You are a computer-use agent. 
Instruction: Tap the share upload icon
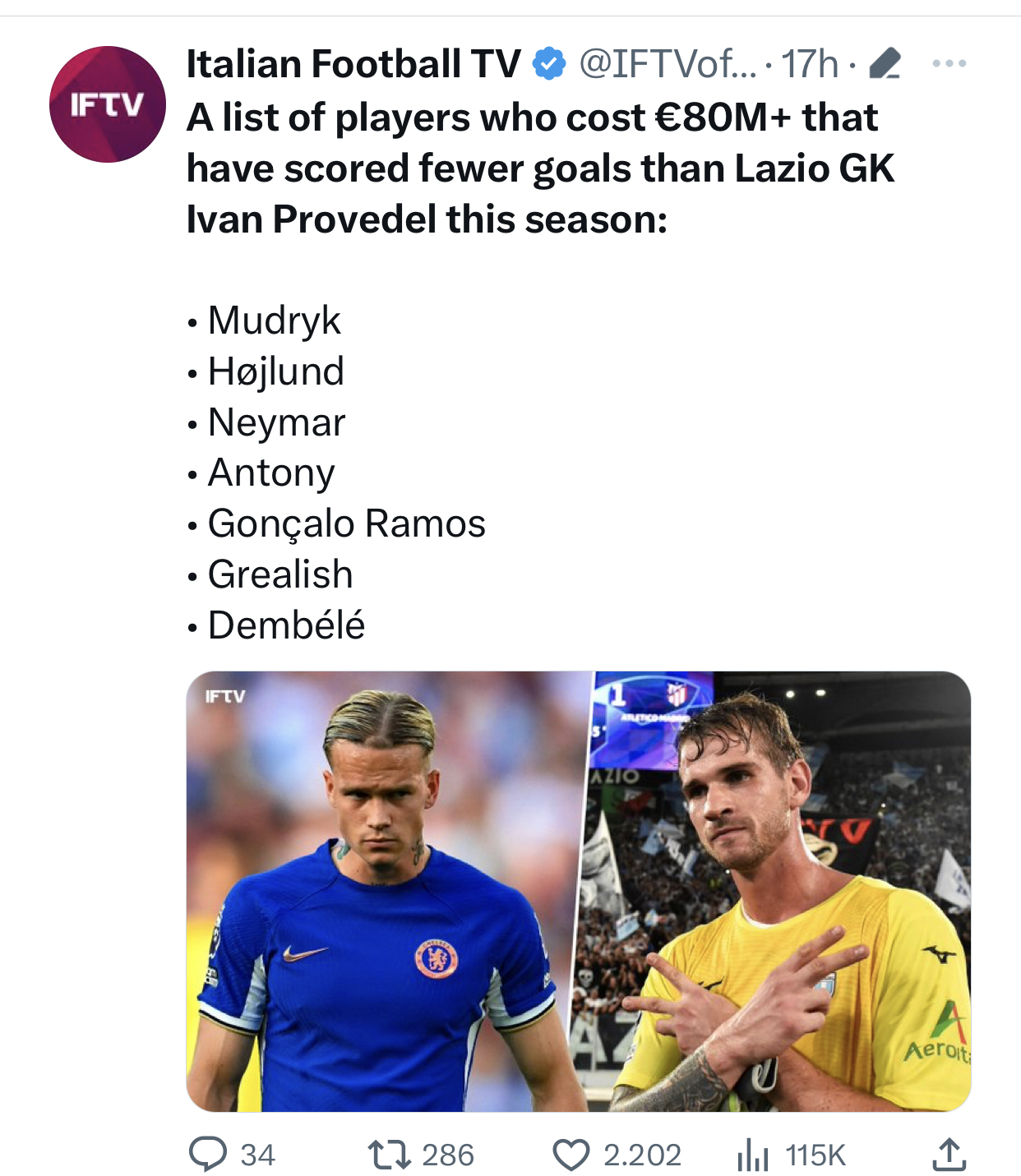tap(949, 1154)
